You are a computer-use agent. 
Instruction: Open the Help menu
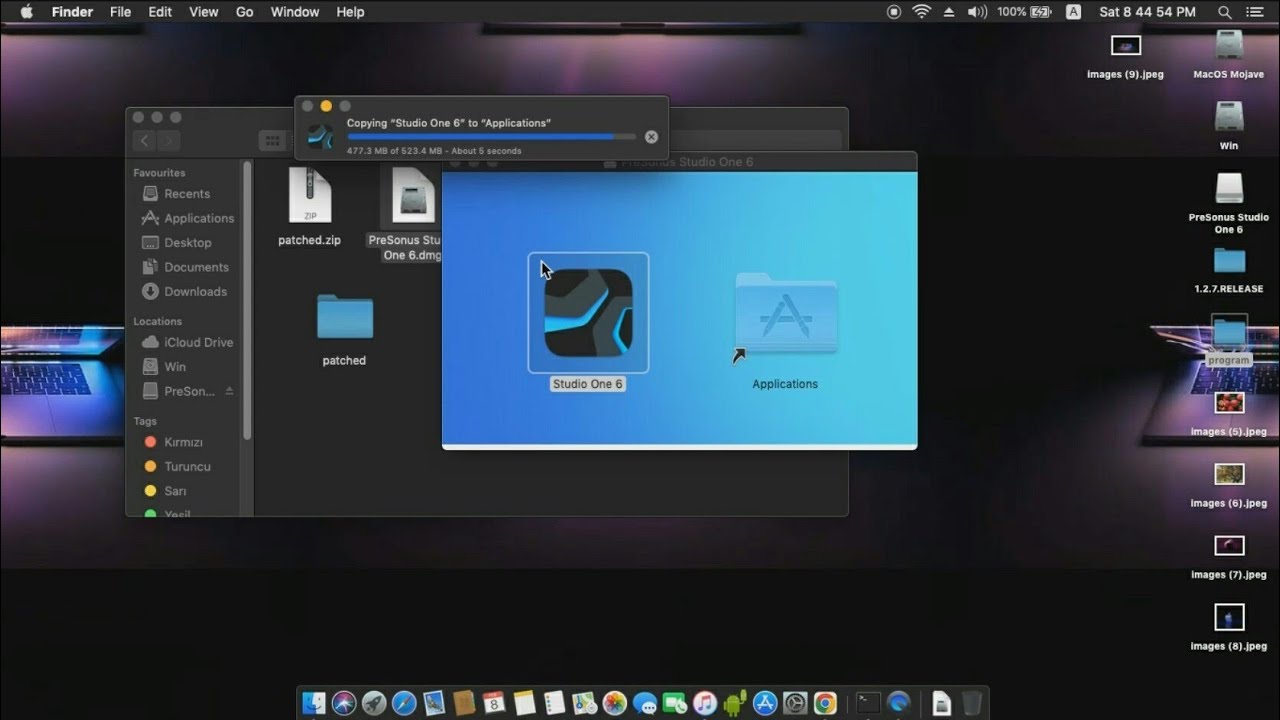pos(350,12)
